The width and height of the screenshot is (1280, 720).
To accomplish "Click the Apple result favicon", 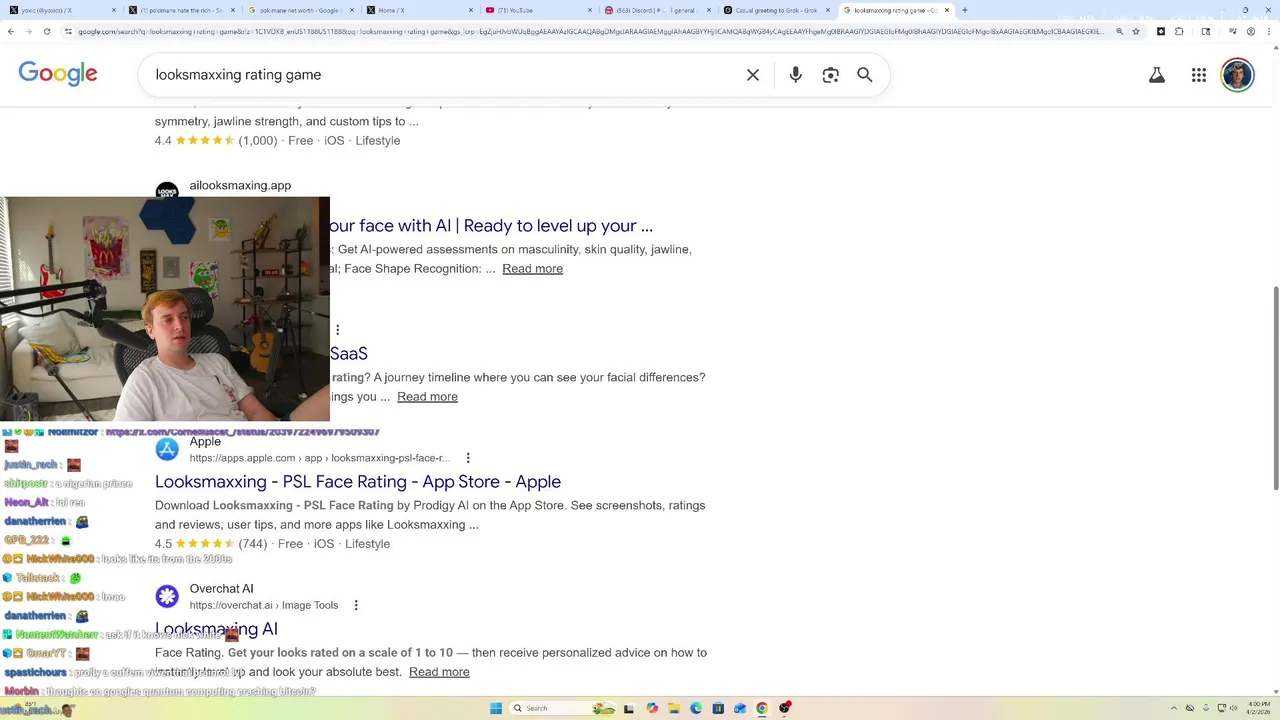I will coord(167,449).
